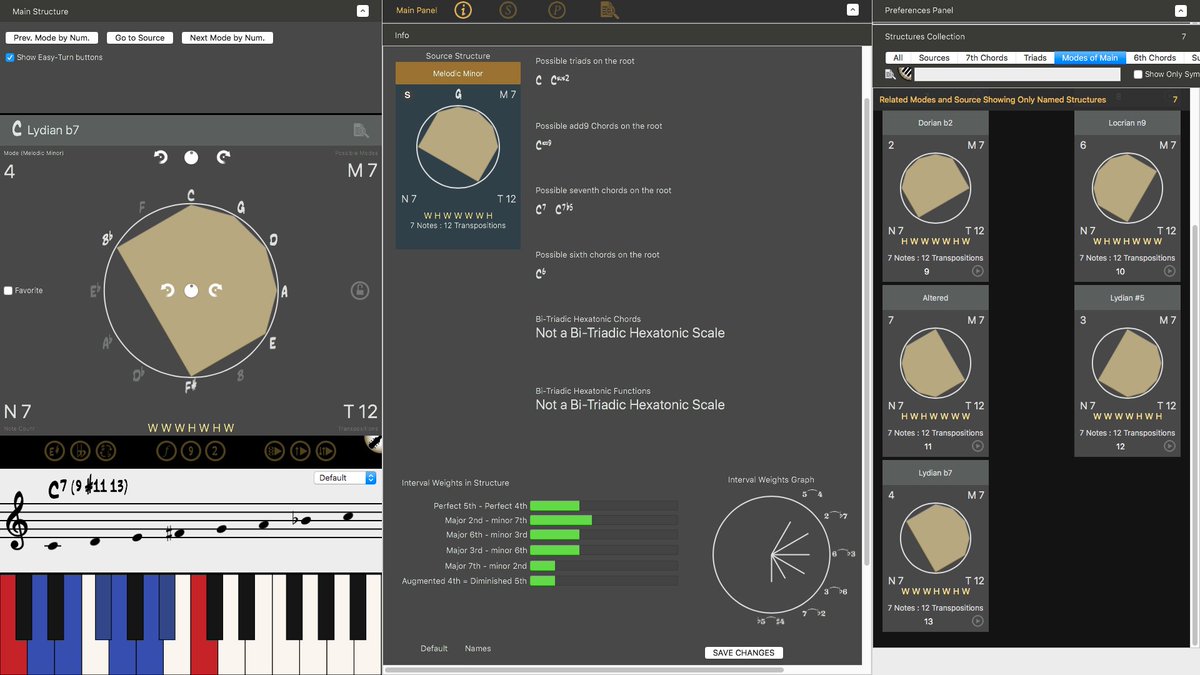Screen dimensions: 1200x675
Task: Click the Structures Collection search field
Action: [x=1020, y=74]
